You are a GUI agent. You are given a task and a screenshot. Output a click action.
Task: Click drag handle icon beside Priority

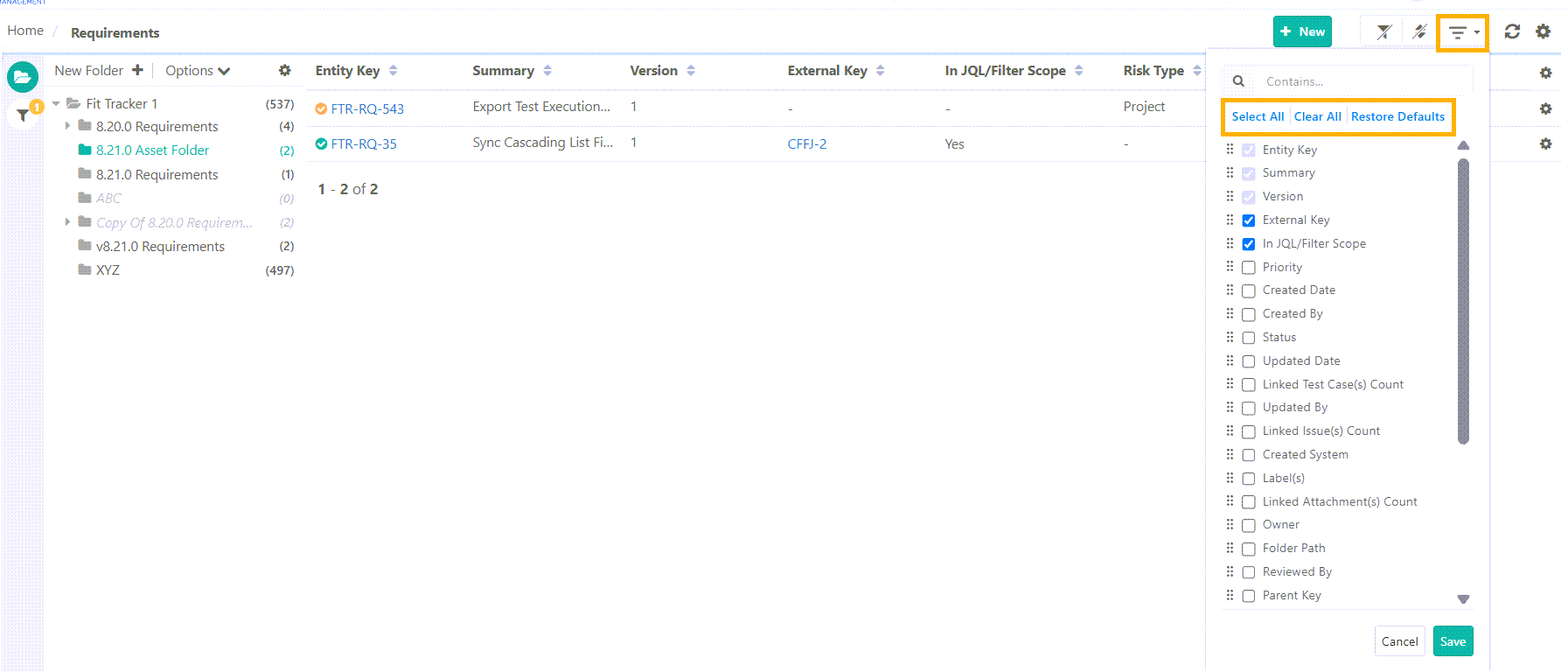click(x=1230, y=267)
